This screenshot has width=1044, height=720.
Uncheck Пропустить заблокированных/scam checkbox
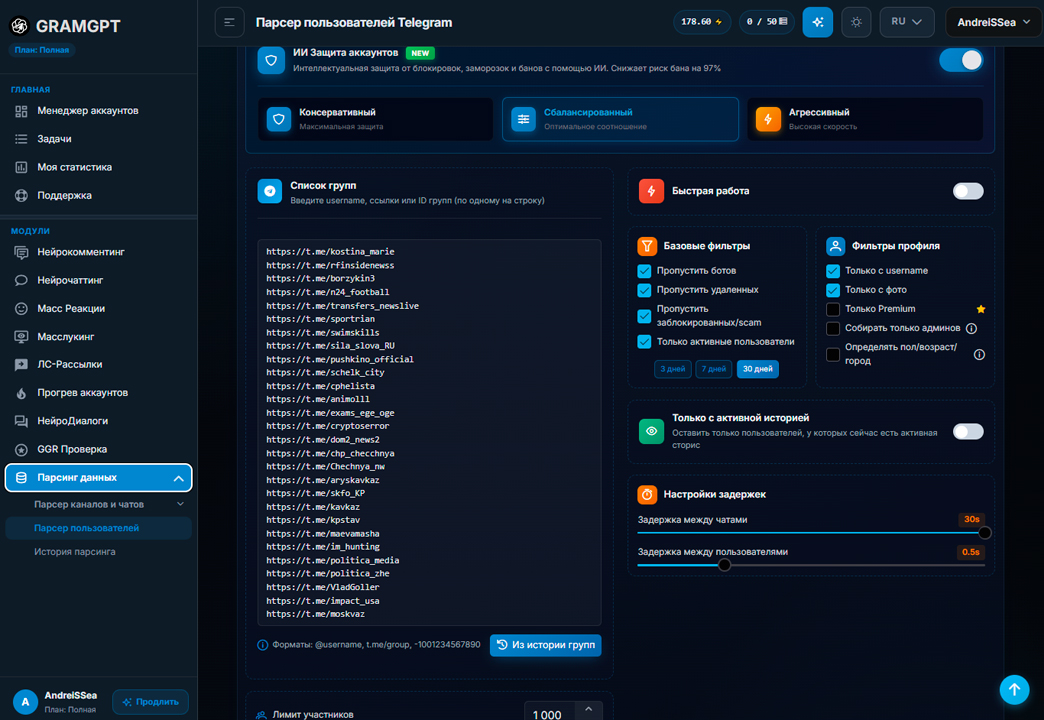pyautogui.click(x=644, y=316)
